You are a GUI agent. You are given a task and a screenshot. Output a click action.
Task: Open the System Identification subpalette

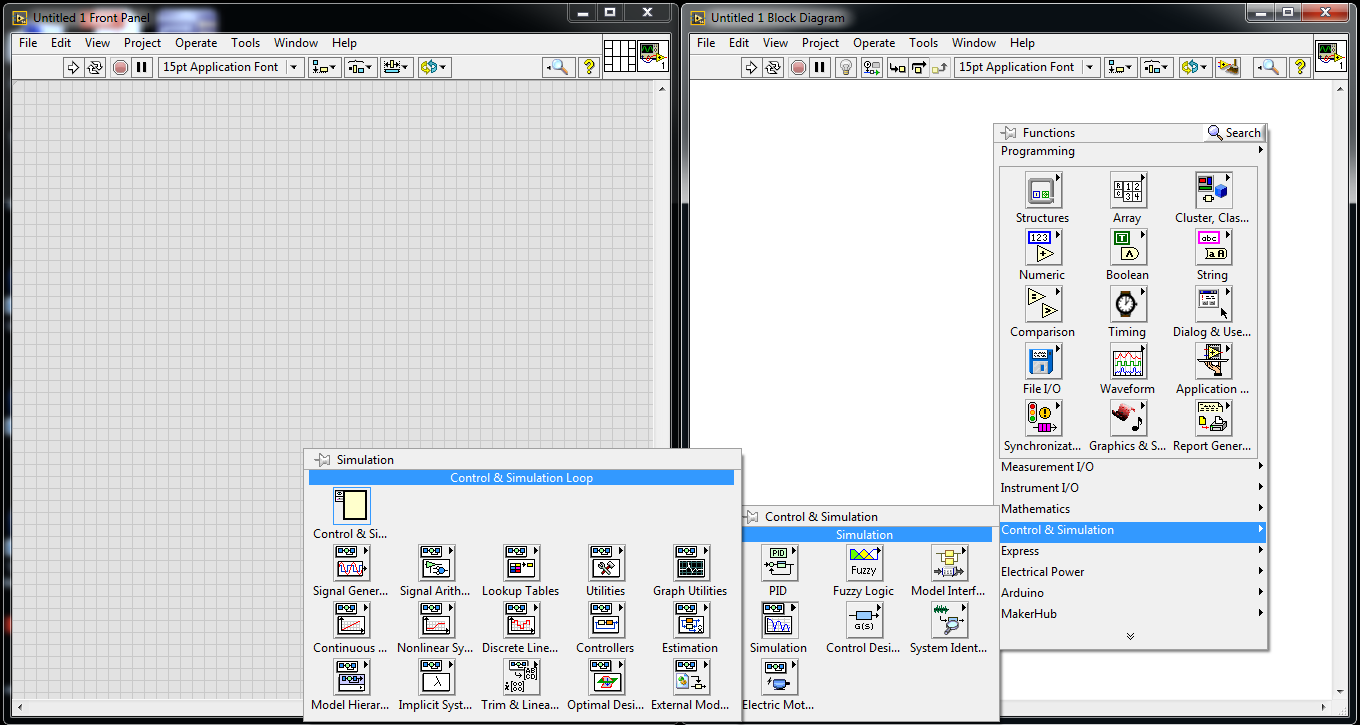coord(949,621)
